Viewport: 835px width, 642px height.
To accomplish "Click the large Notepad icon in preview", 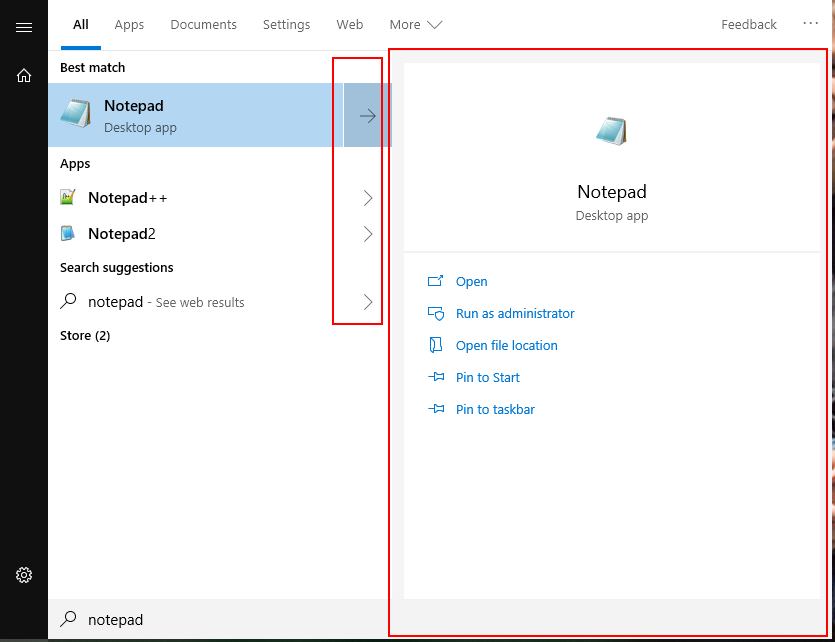I will pos(611,132).
